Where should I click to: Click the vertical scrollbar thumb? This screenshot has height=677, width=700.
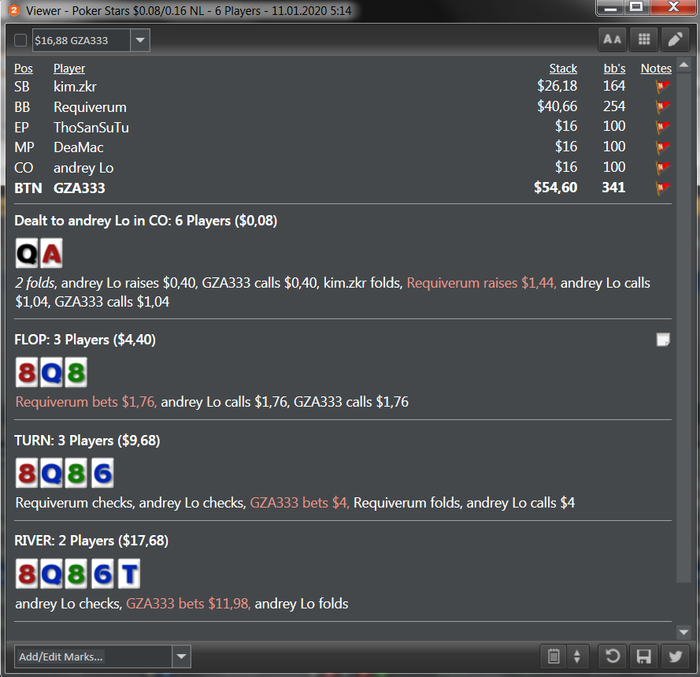[x=683, y=328]
